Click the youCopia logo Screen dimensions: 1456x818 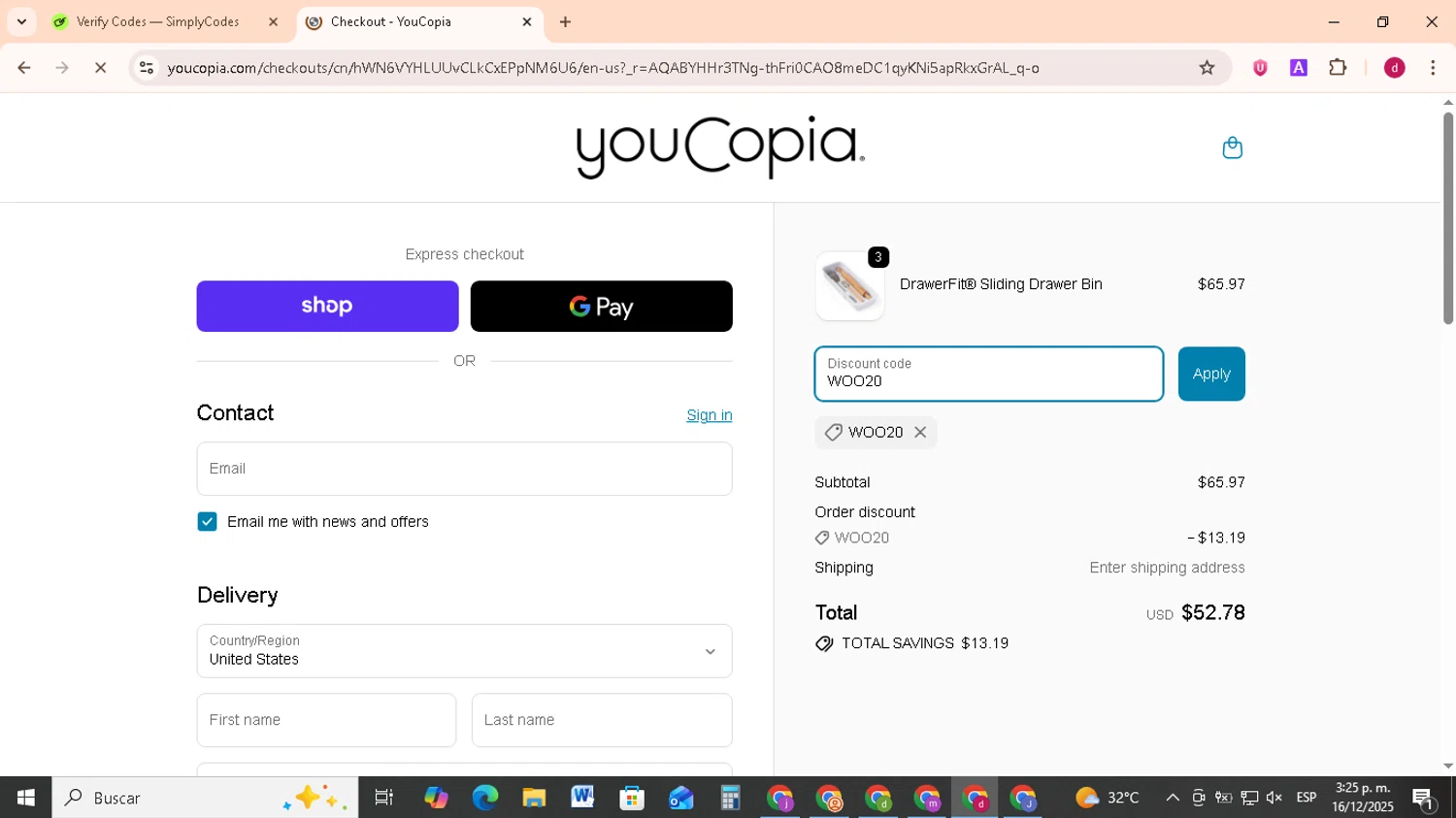pyautogui.click(x=720, y=147)
